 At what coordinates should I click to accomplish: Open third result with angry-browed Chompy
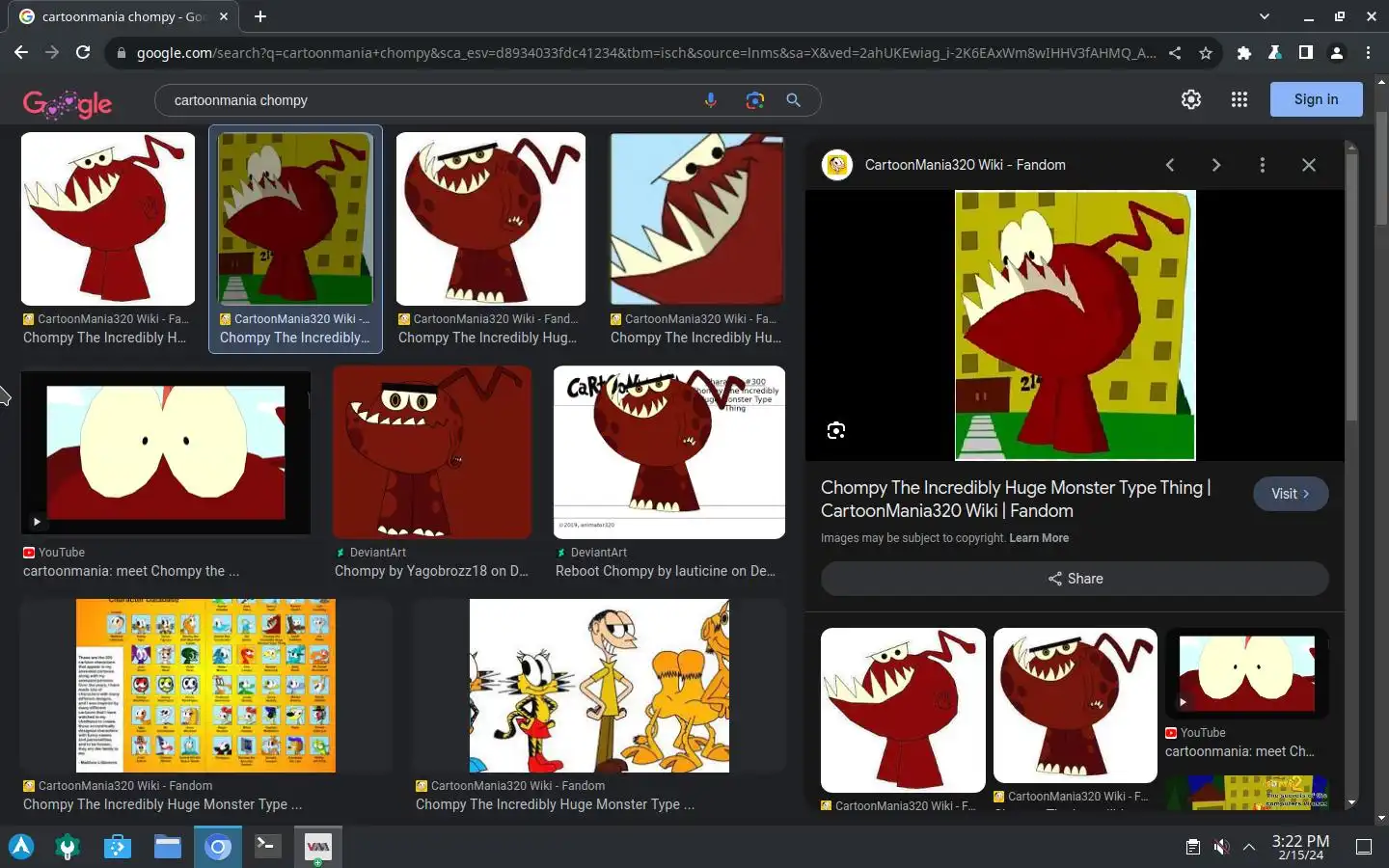[491, 219]
